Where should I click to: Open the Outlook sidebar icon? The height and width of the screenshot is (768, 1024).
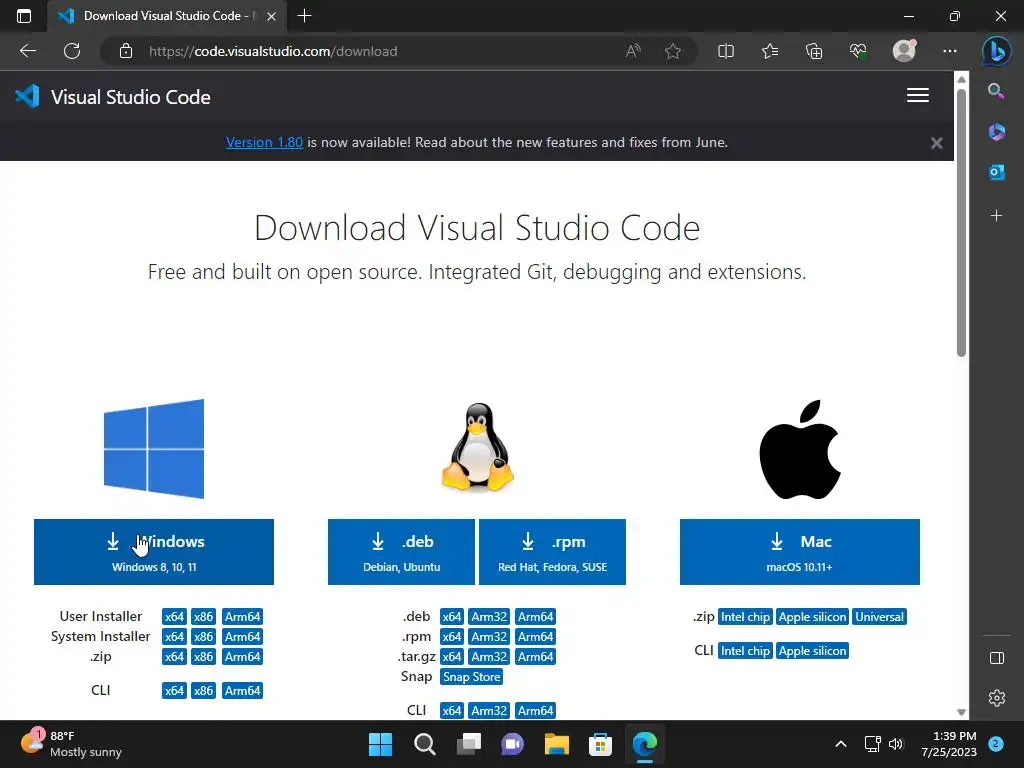click(997, 172)
